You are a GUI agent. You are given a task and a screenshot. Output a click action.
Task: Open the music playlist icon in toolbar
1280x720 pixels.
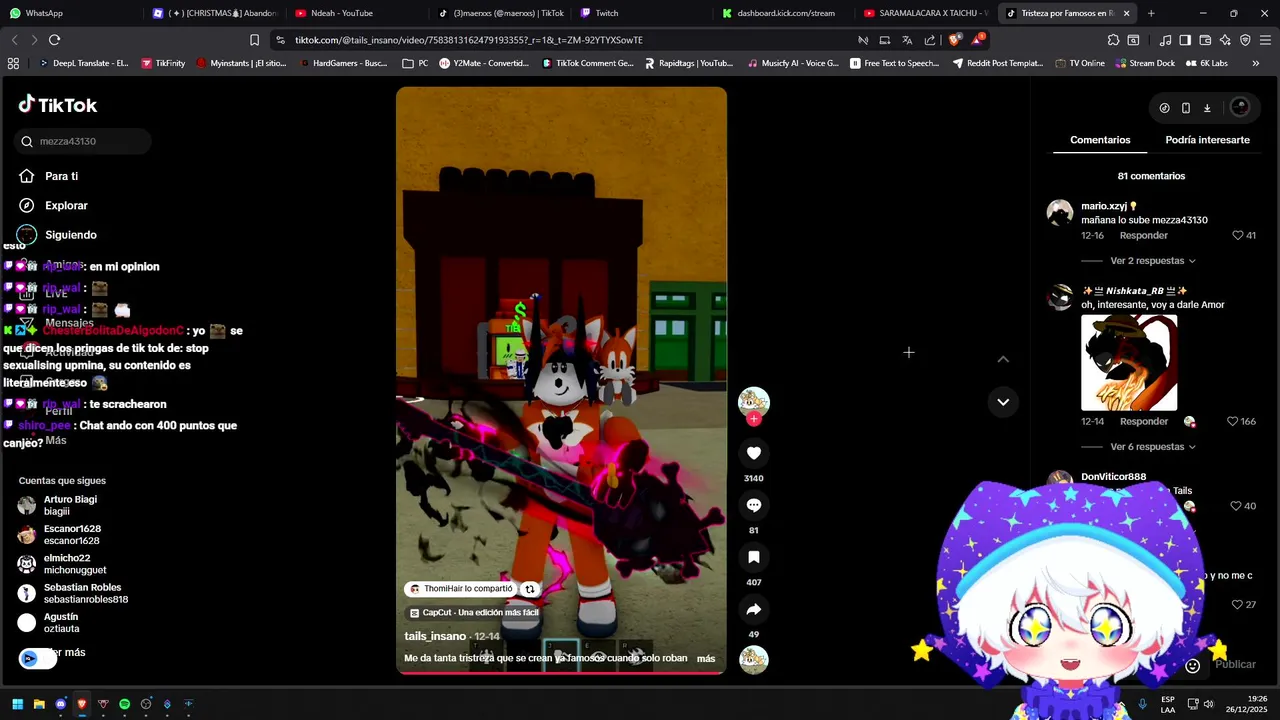[x=1165, y=40]
